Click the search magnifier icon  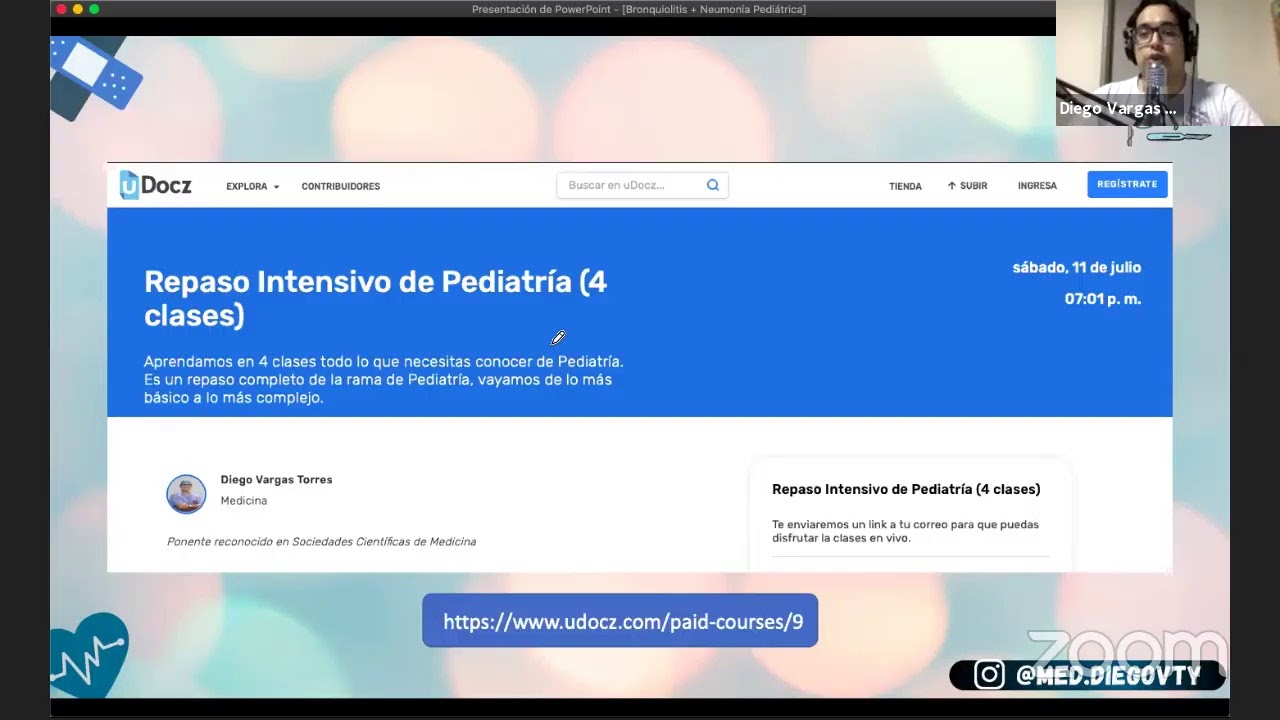coord(713,185)
